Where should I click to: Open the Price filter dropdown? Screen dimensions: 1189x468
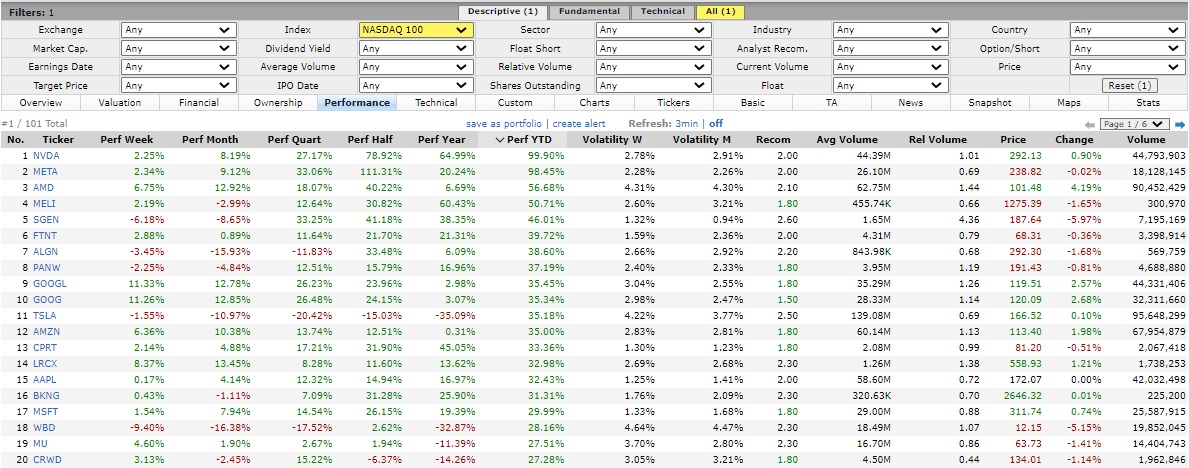point(1128,67)
